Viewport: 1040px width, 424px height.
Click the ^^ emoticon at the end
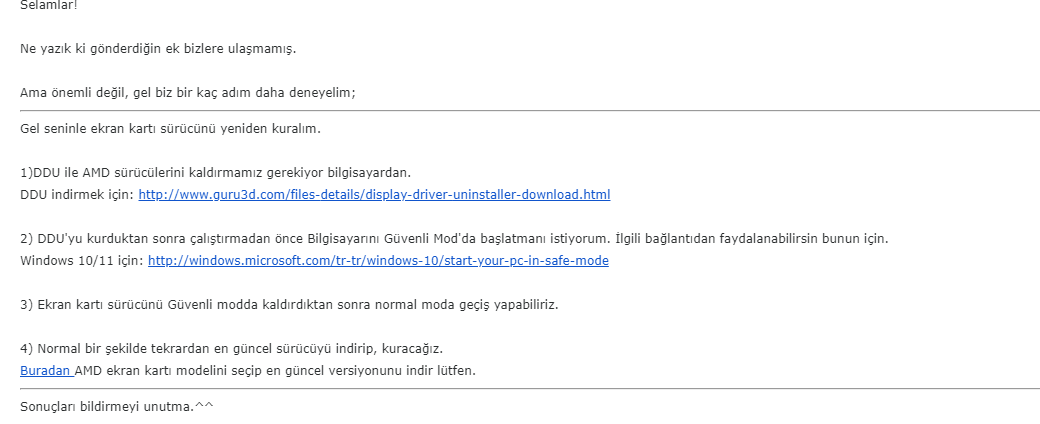click(203, 406)
